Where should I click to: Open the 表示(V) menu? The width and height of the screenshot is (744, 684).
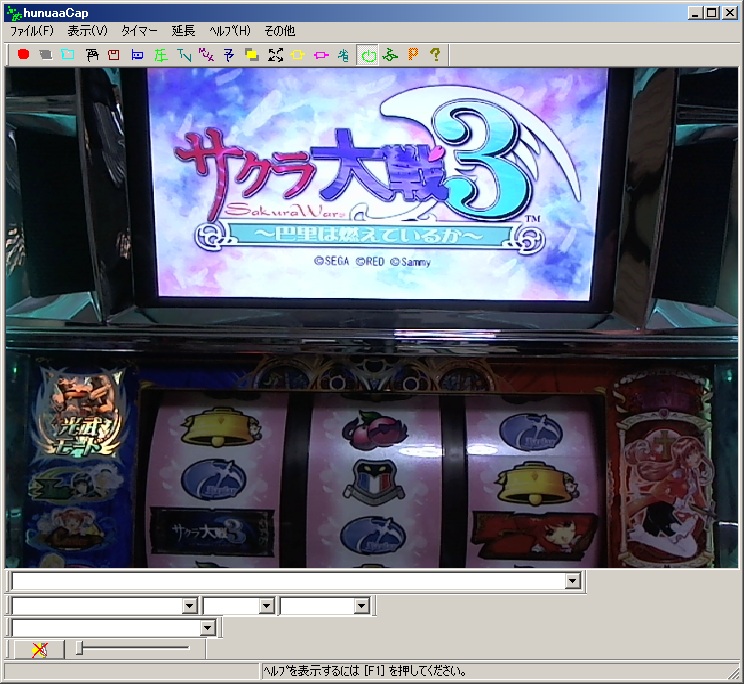(x=87, y=31)
